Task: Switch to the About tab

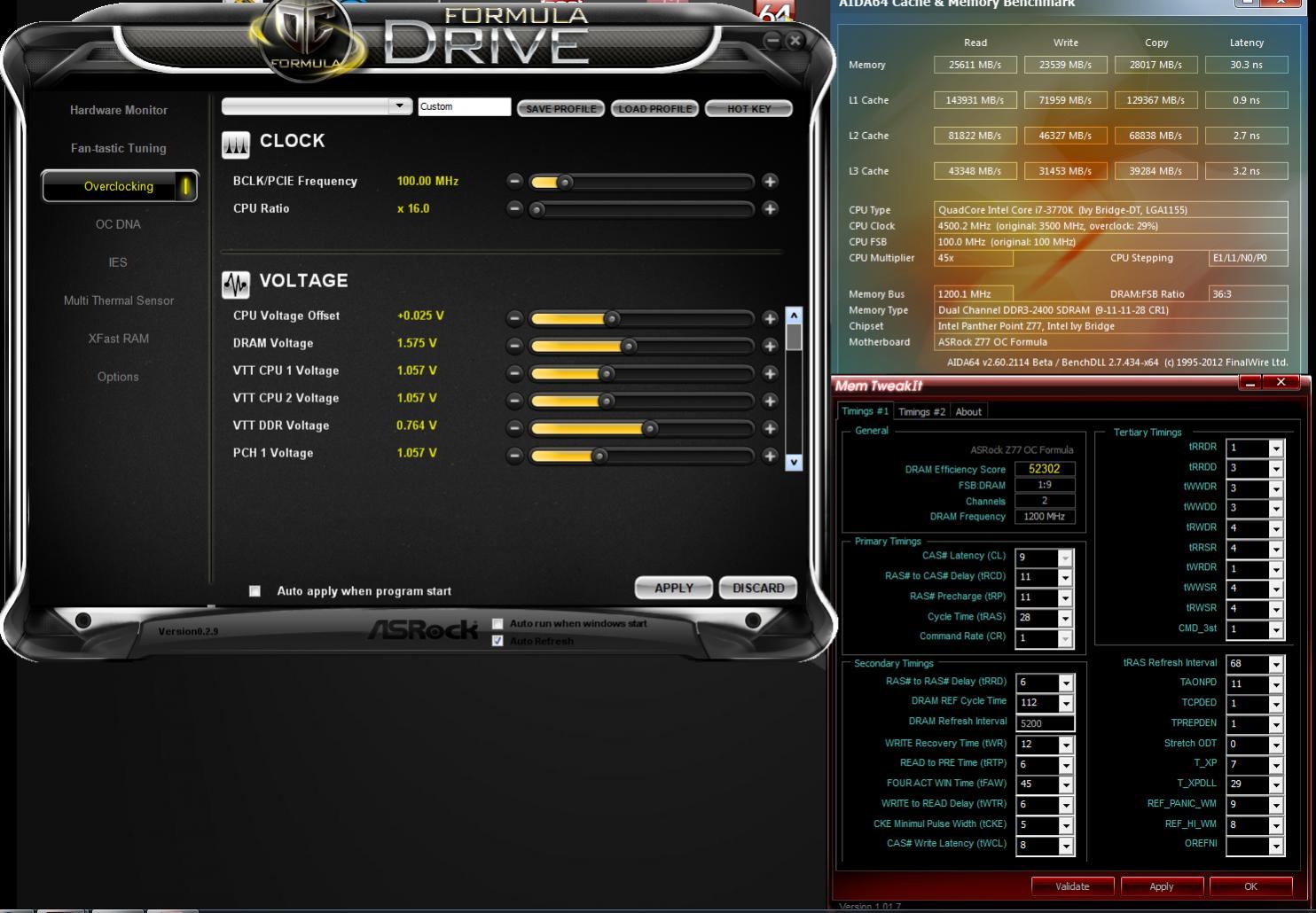Action: point(968,411)
